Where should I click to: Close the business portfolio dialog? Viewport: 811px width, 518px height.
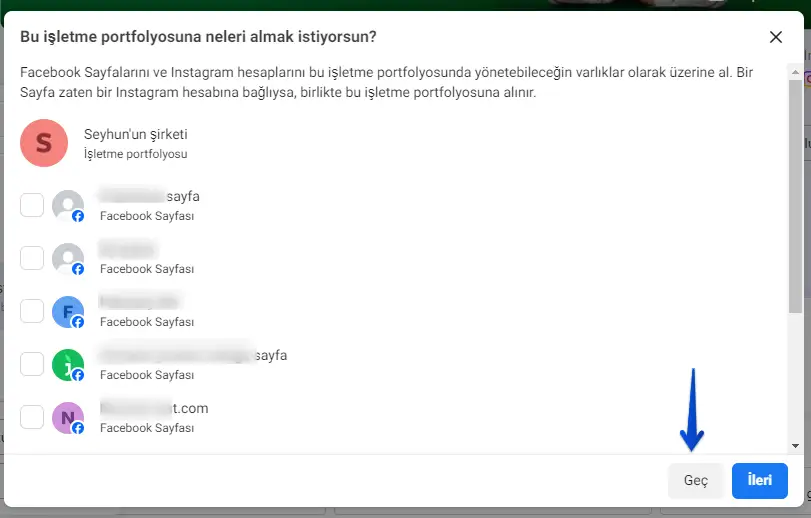pos(776,37)
